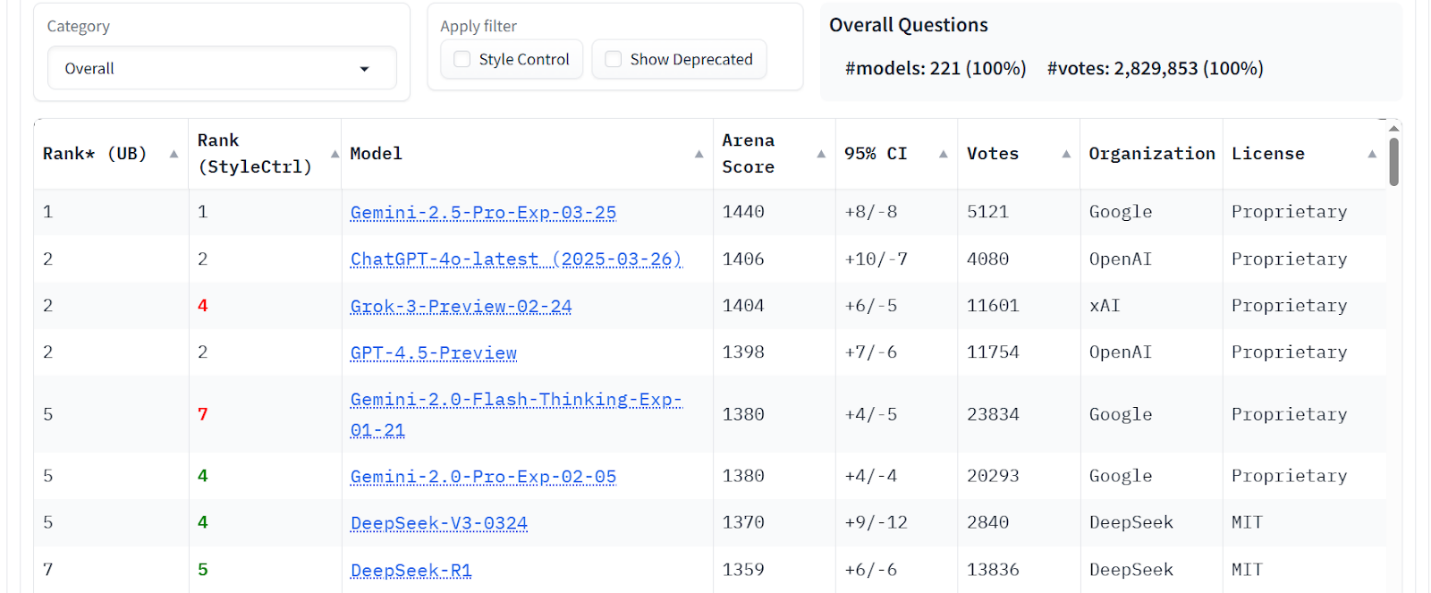Select arena score 1398
The height and width of the screenshot is (593, 1431).
point(743,353)
